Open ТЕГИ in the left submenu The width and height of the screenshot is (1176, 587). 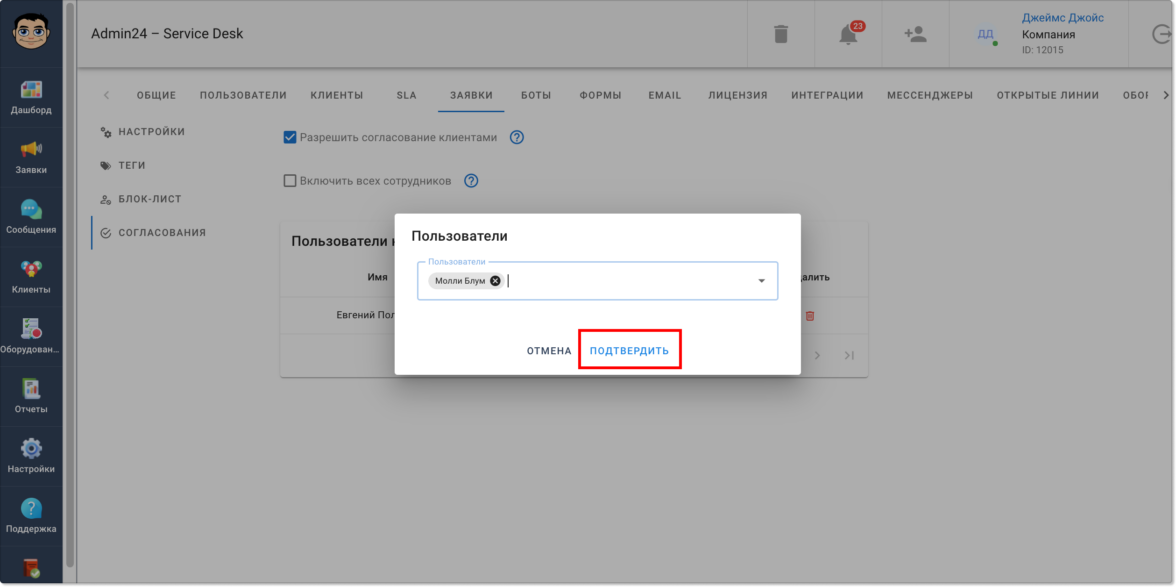[122, 166]
